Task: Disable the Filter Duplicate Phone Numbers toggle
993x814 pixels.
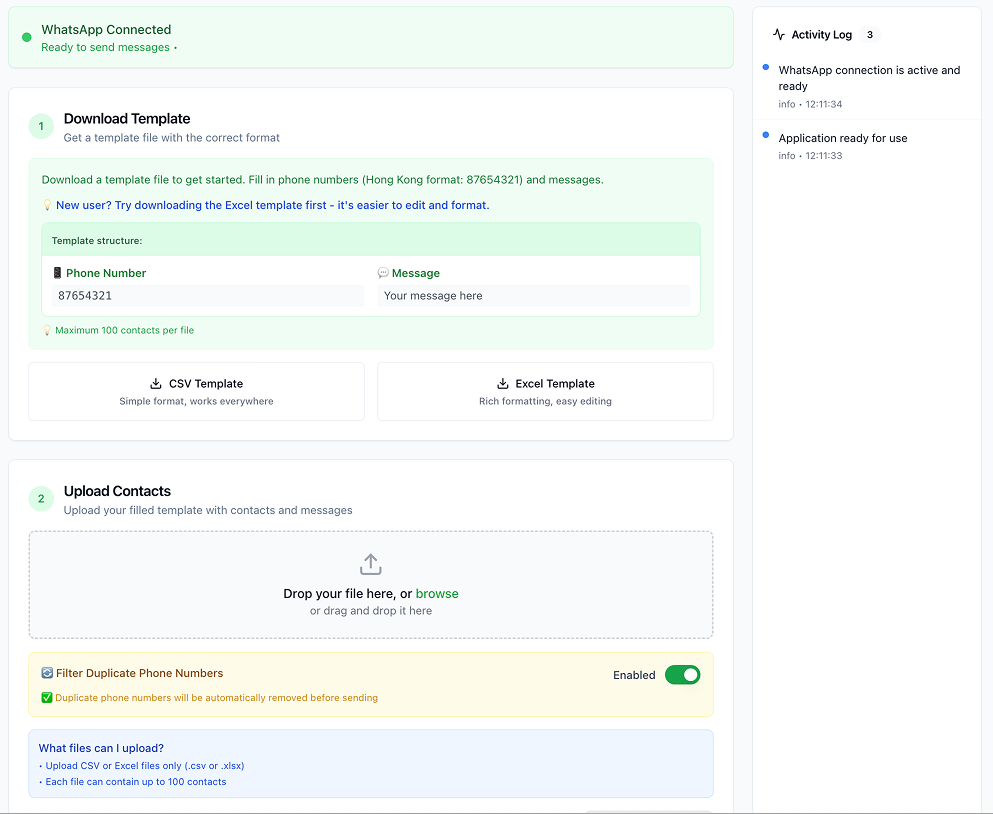Action: point(683,675)
